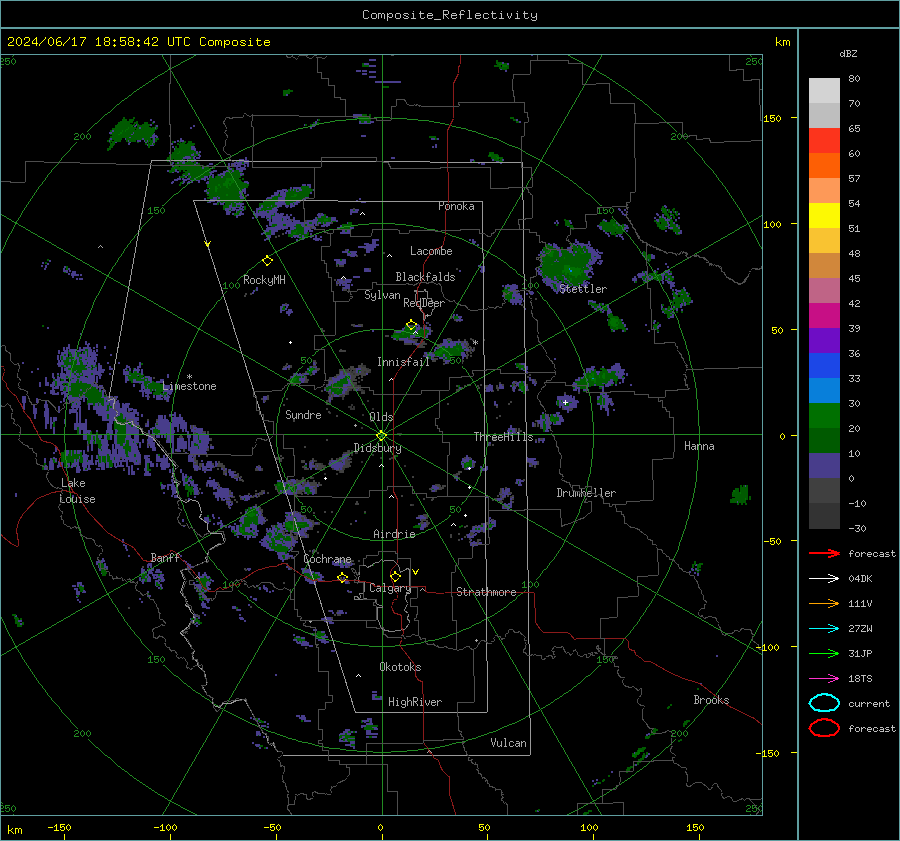Click the Cochrane town label
This screenshot has height=841, width=900.
coord(327,559)
